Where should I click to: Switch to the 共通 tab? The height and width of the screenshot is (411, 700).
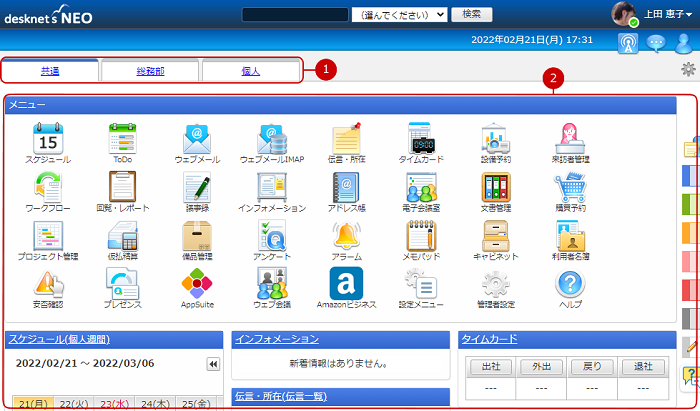click(x=50, y=71)
